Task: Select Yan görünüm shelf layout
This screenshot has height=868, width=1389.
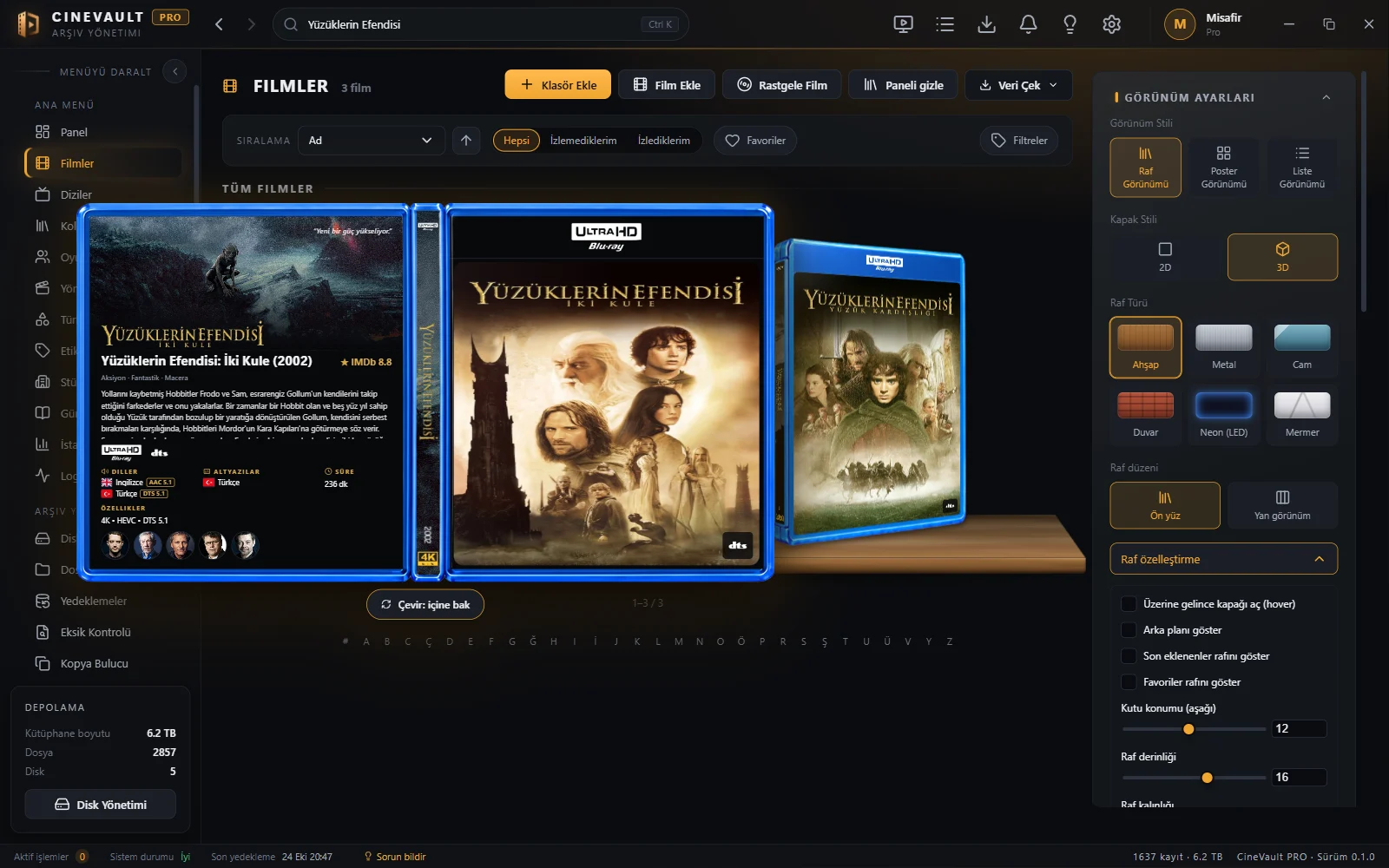Action: click(1282, 505)
